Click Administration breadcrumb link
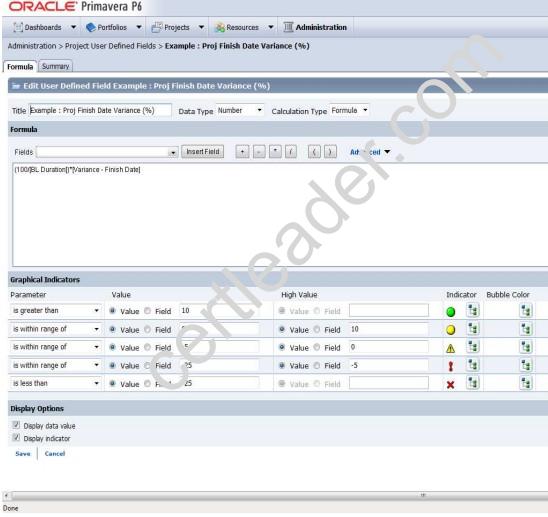 pos(32,46)
